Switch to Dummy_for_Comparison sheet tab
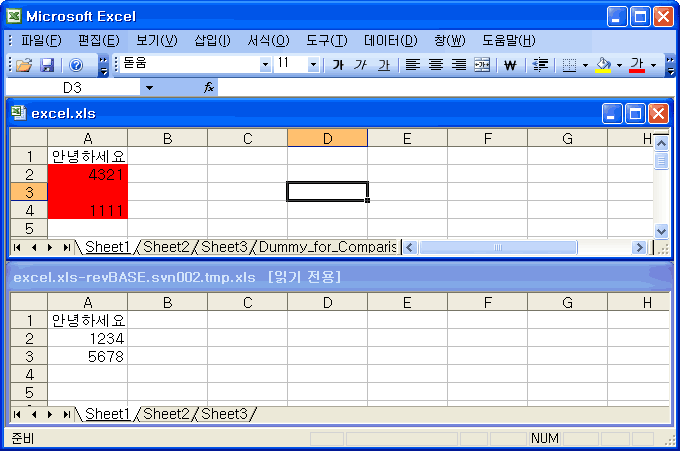 click(x=327, y=247)
